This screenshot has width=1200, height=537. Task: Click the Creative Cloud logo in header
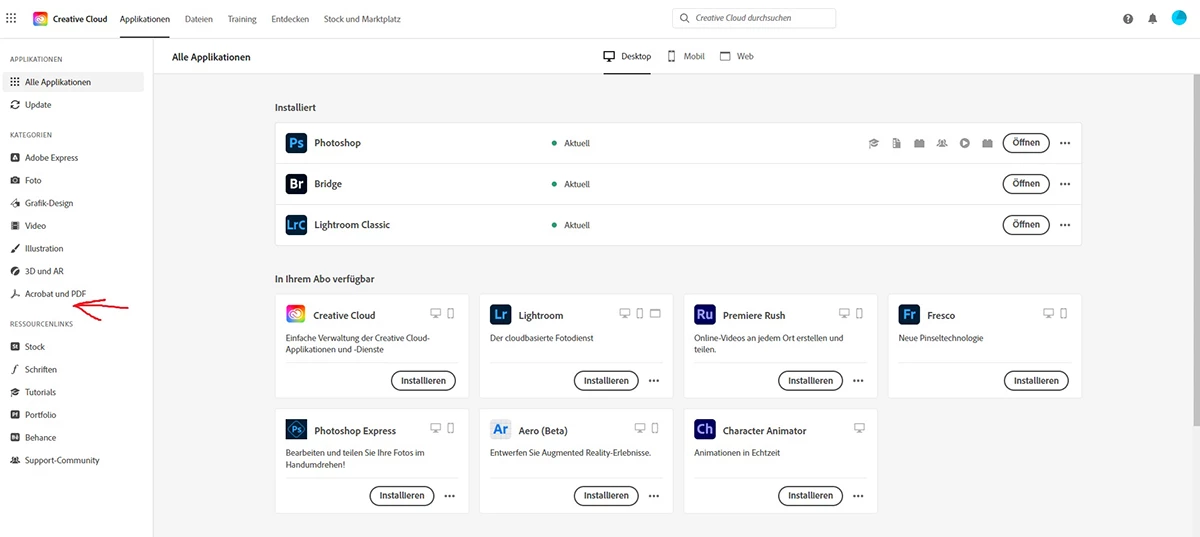pos(40,19)
